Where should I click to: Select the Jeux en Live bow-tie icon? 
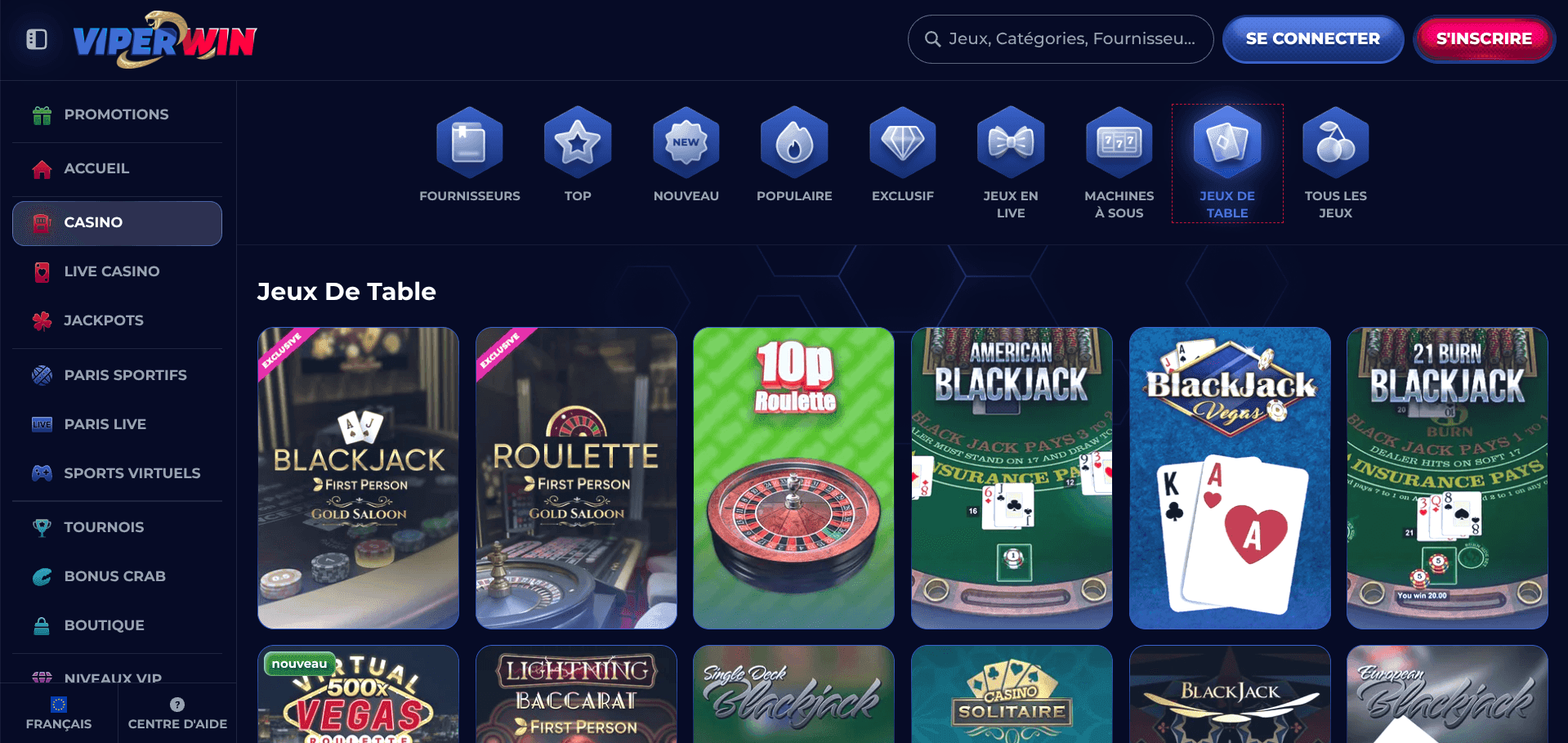1011,143
